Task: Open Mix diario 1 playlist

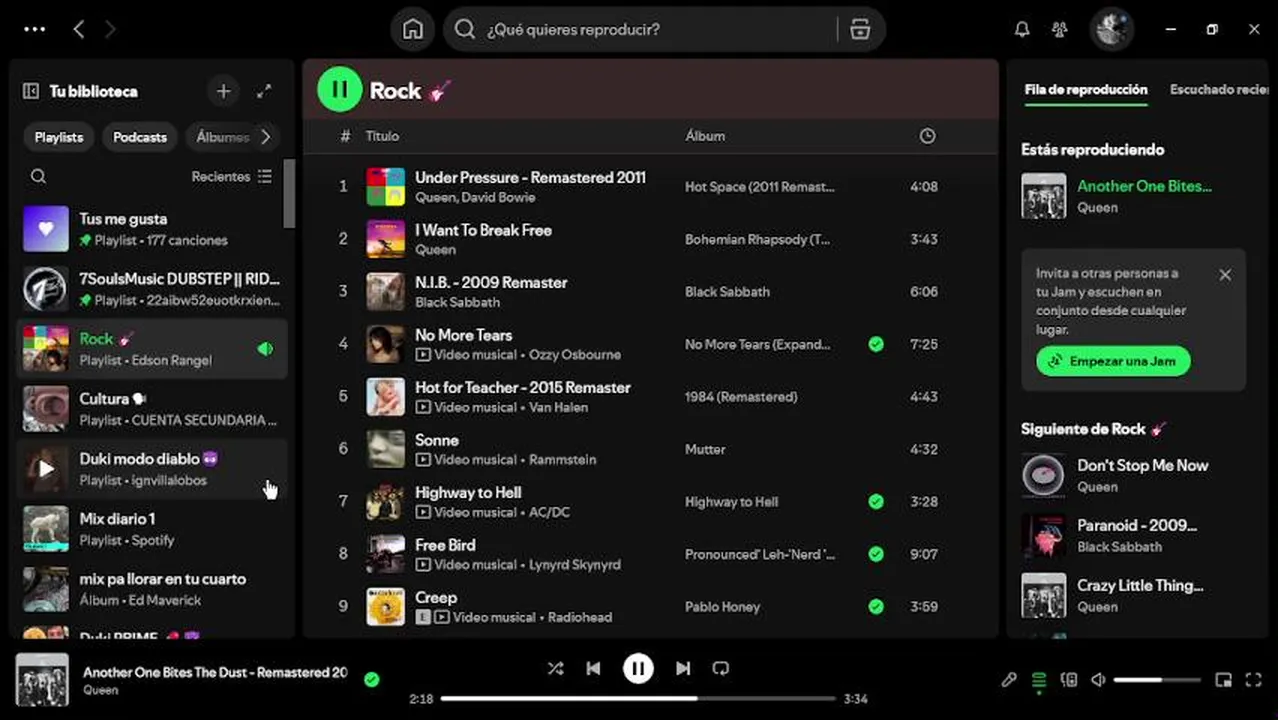Action: tap(152, 529)
